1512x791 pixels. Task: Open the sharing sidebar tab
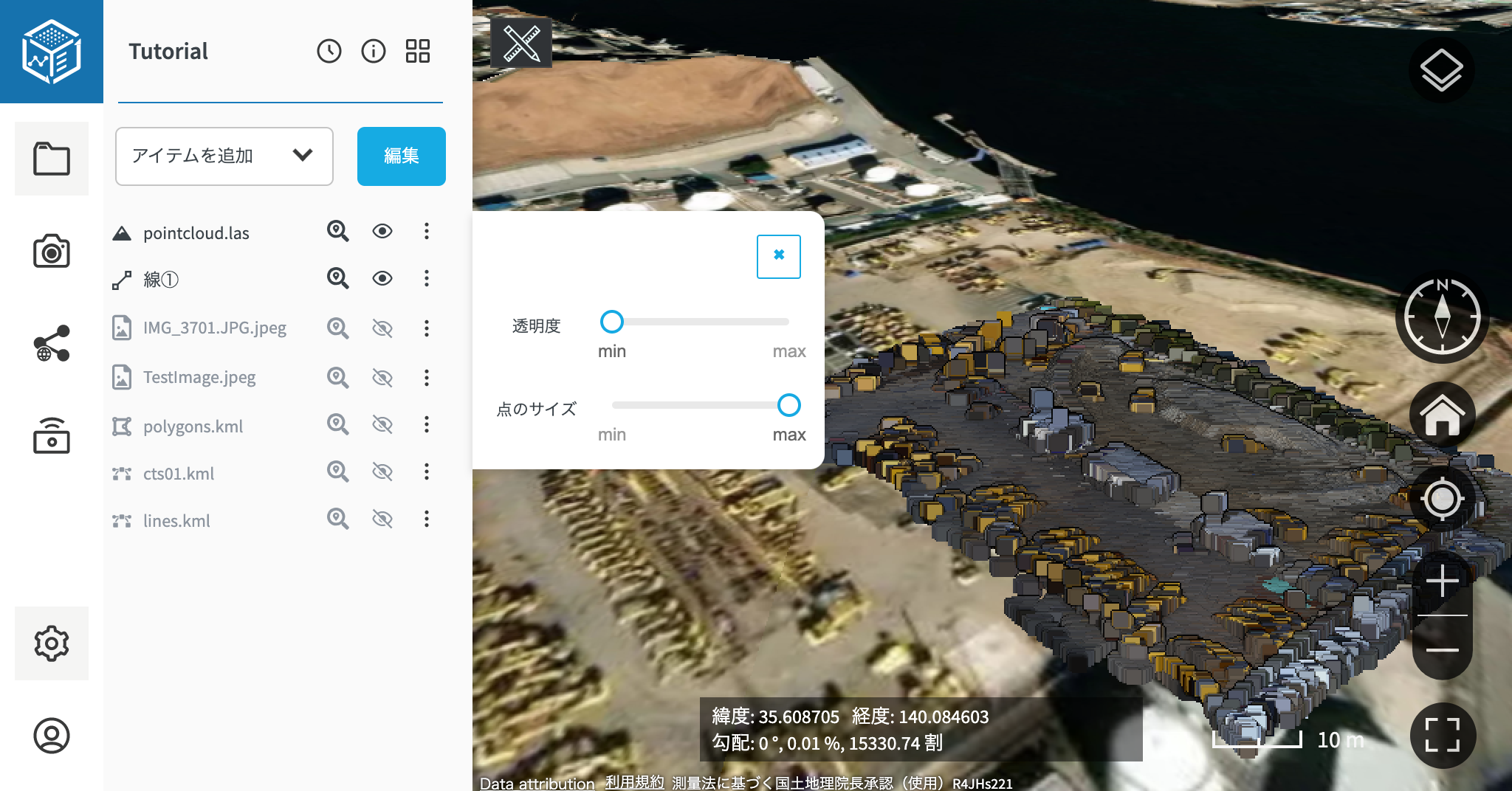[52, 344]
